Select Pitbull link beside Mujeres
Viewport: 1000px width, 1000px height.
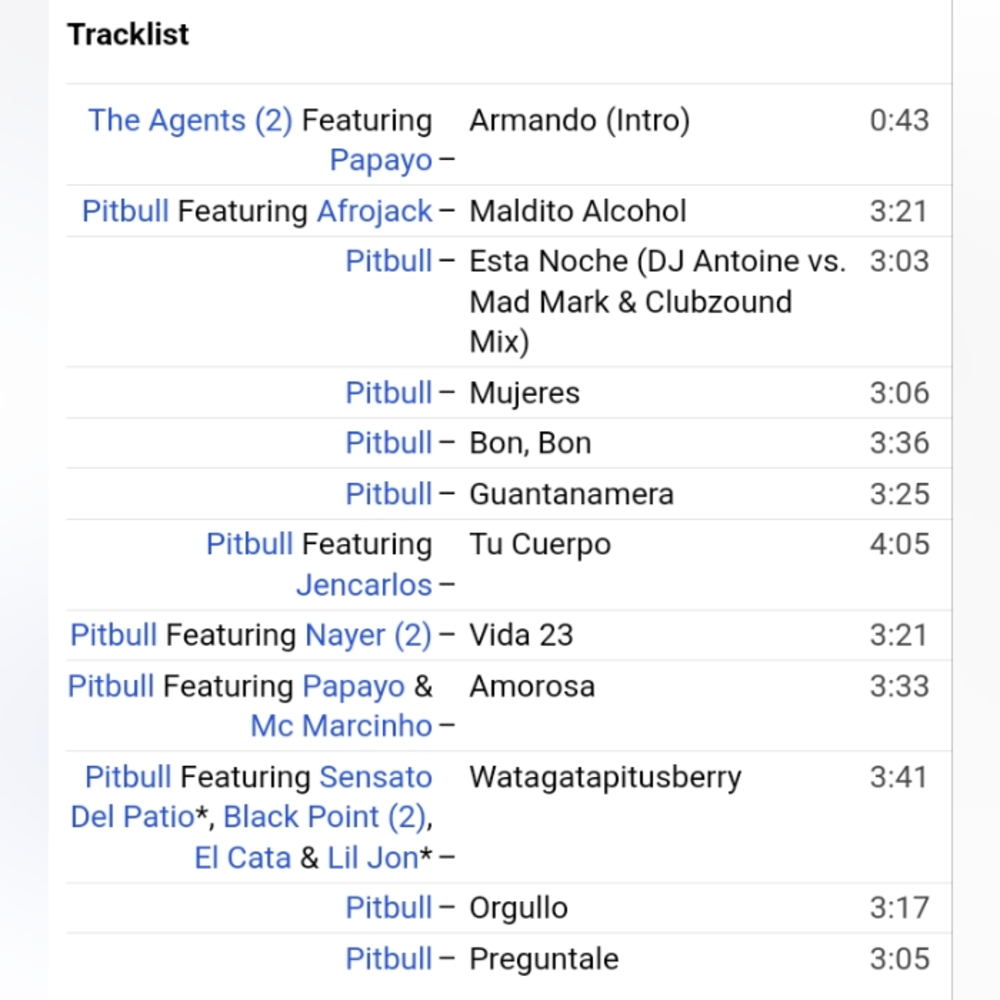tap(389, 392)
